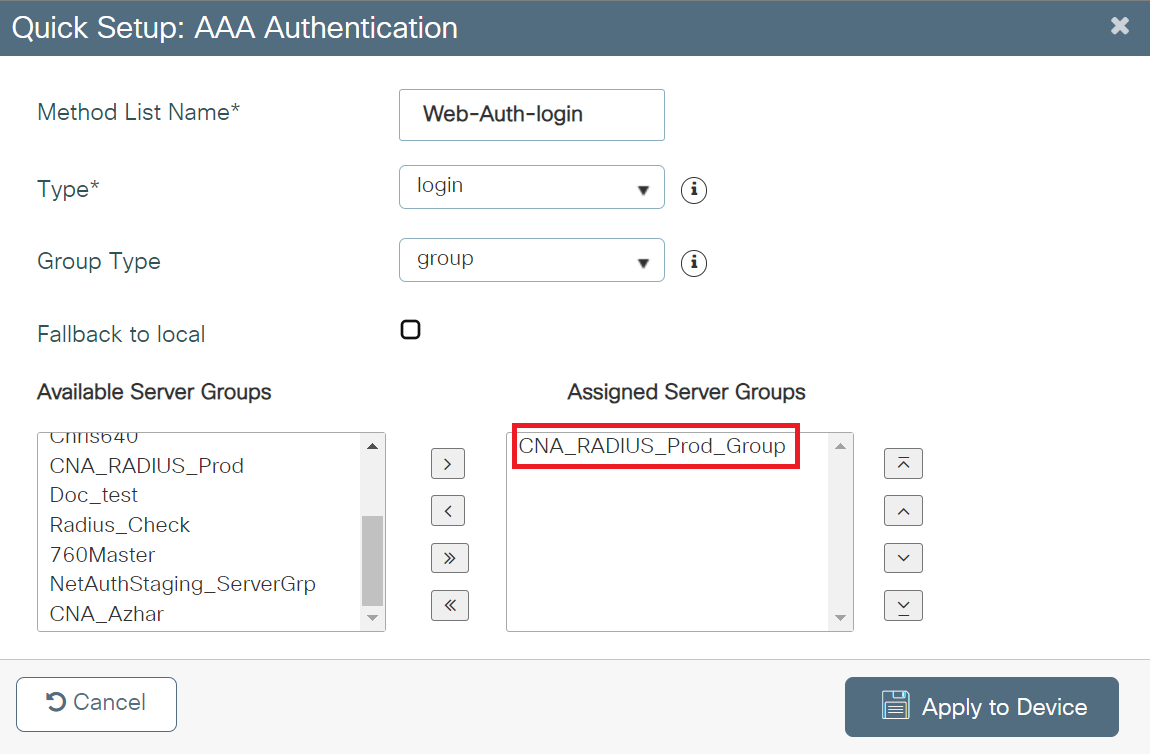Select CNA_RADIUS_Prod_Group in Assigned Server Groups

(652, 446)
